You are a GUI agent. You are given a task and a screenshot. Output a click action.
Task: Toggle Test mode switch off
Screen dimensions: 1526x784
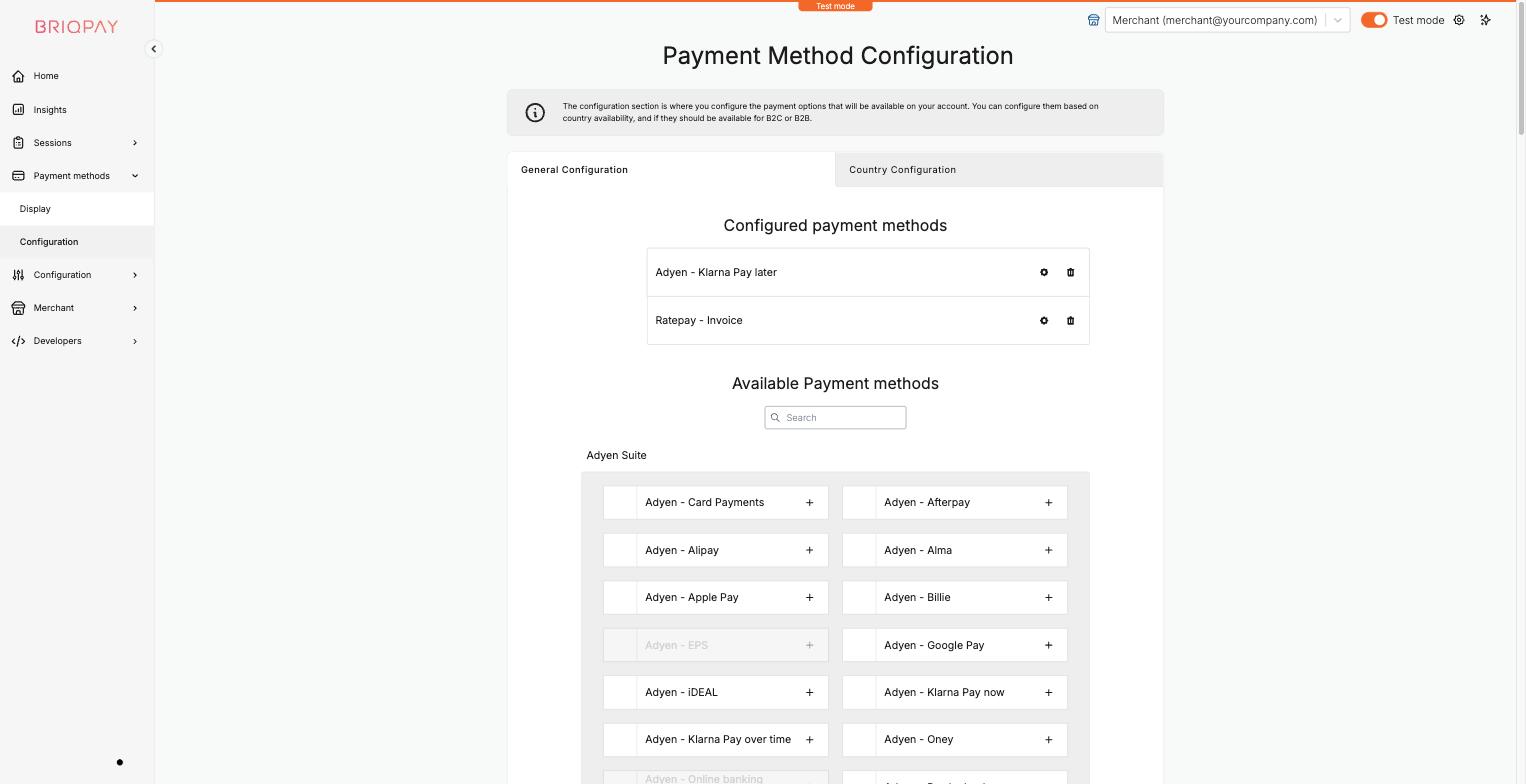click(x=1374, y=20)
